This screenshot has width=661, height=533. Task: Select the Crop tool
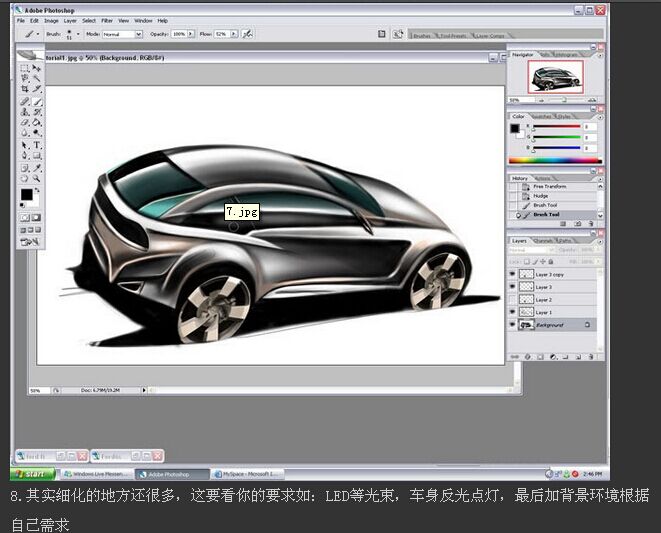point(25,89)
